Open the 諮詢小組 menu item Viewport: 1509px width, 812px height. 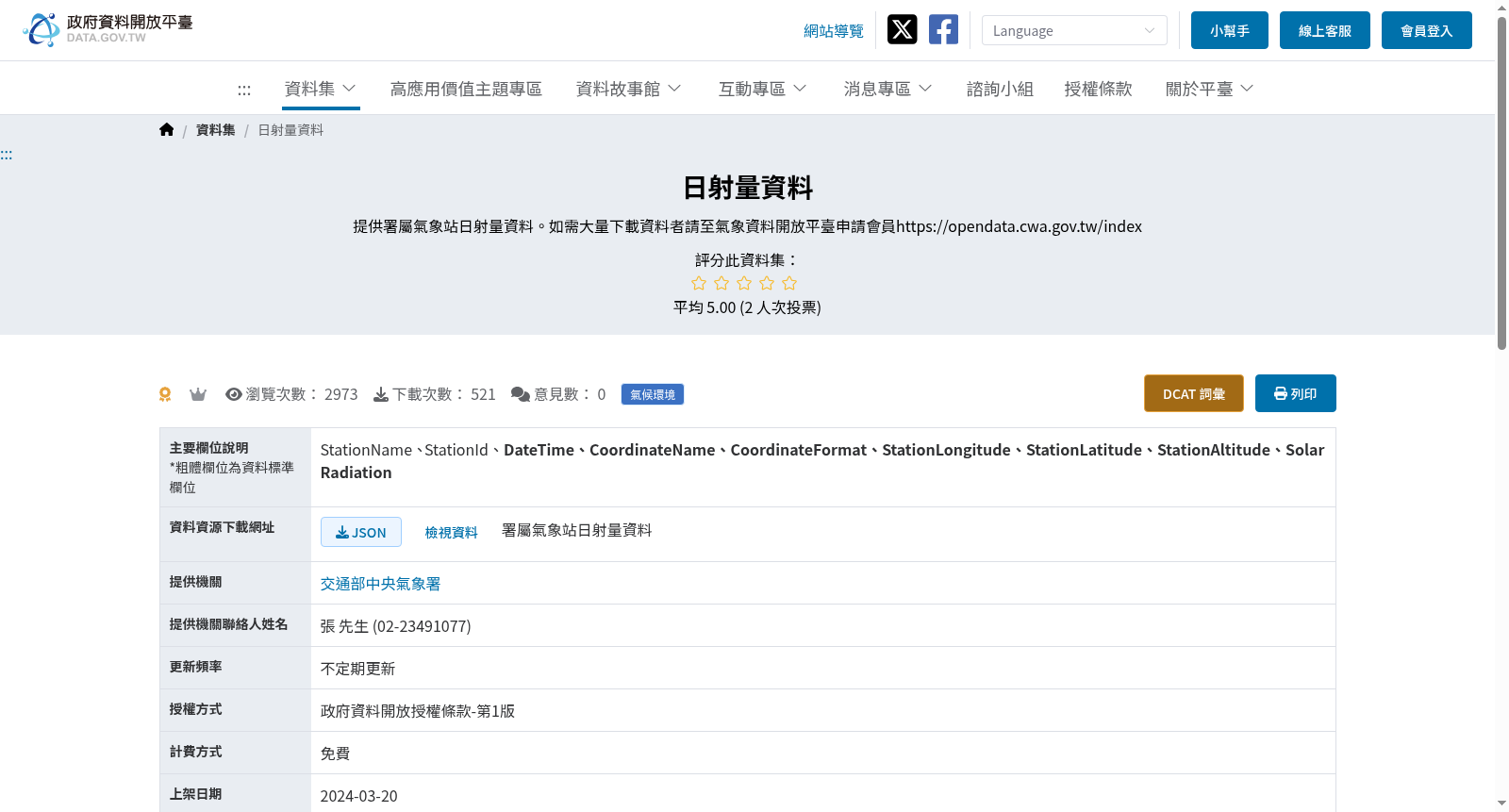coord(1000,89)
